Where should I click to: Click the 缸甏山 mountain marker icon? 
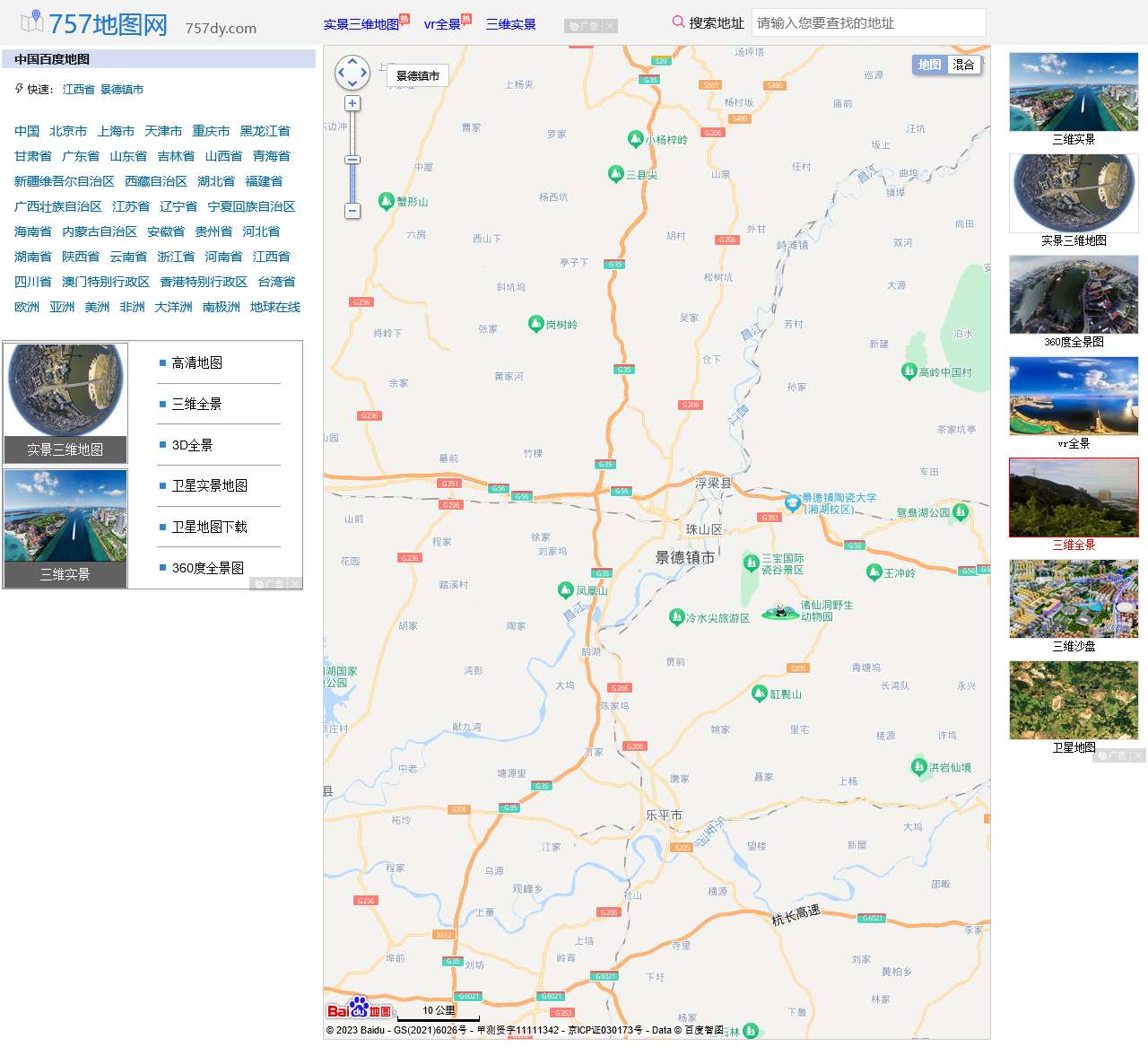pyautogui.click(x=760, y=693)
